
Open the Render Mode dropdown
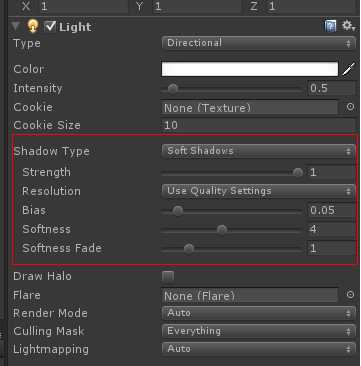point(259,313)
